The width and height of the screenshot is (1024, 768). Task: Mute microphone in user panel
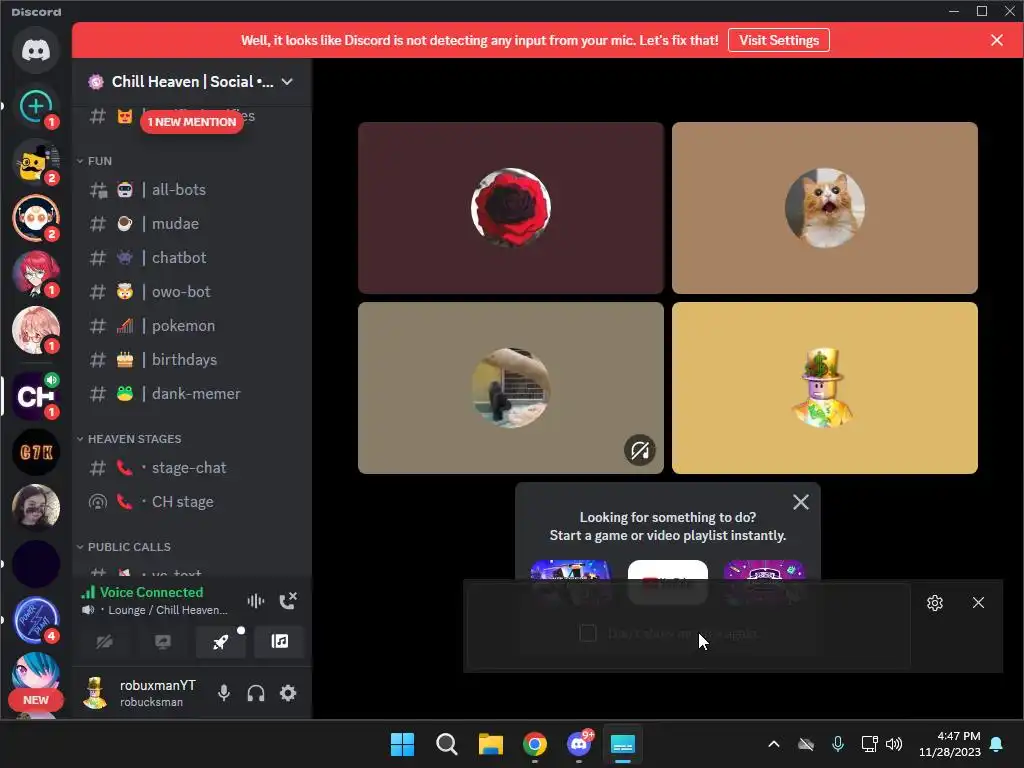click(224, 693)
